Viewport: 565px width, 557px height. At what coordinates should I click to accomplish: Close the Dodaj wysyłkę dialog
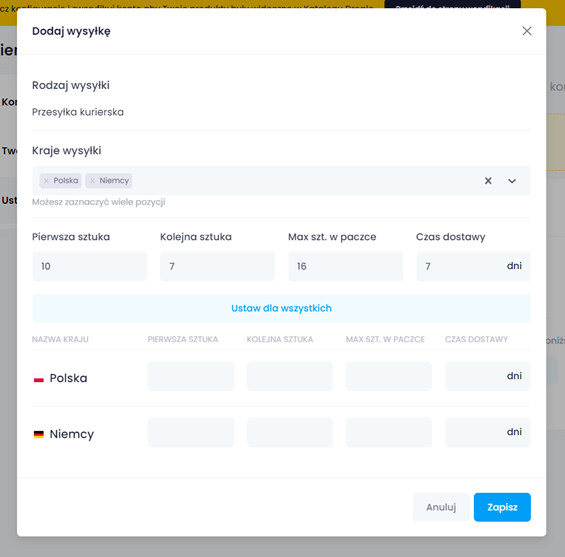coord(527,31)
